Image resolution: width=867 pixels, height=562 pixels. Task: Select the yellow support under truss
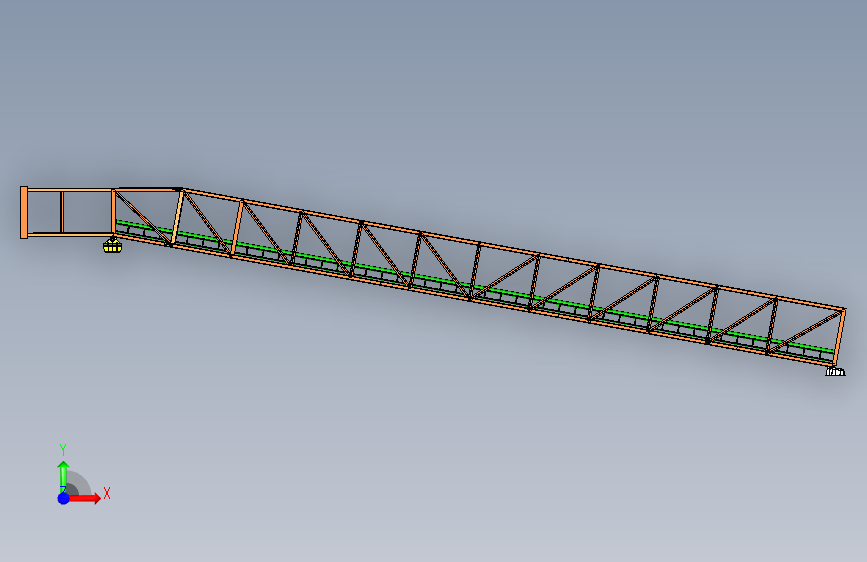112,245
